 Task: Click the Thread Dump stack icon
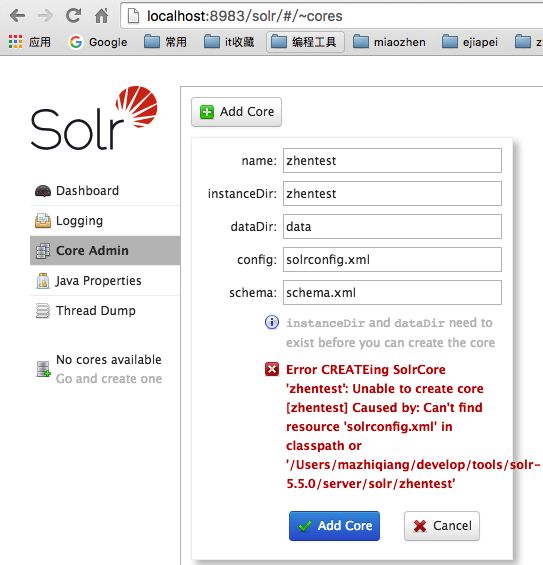tap(43, 311)
